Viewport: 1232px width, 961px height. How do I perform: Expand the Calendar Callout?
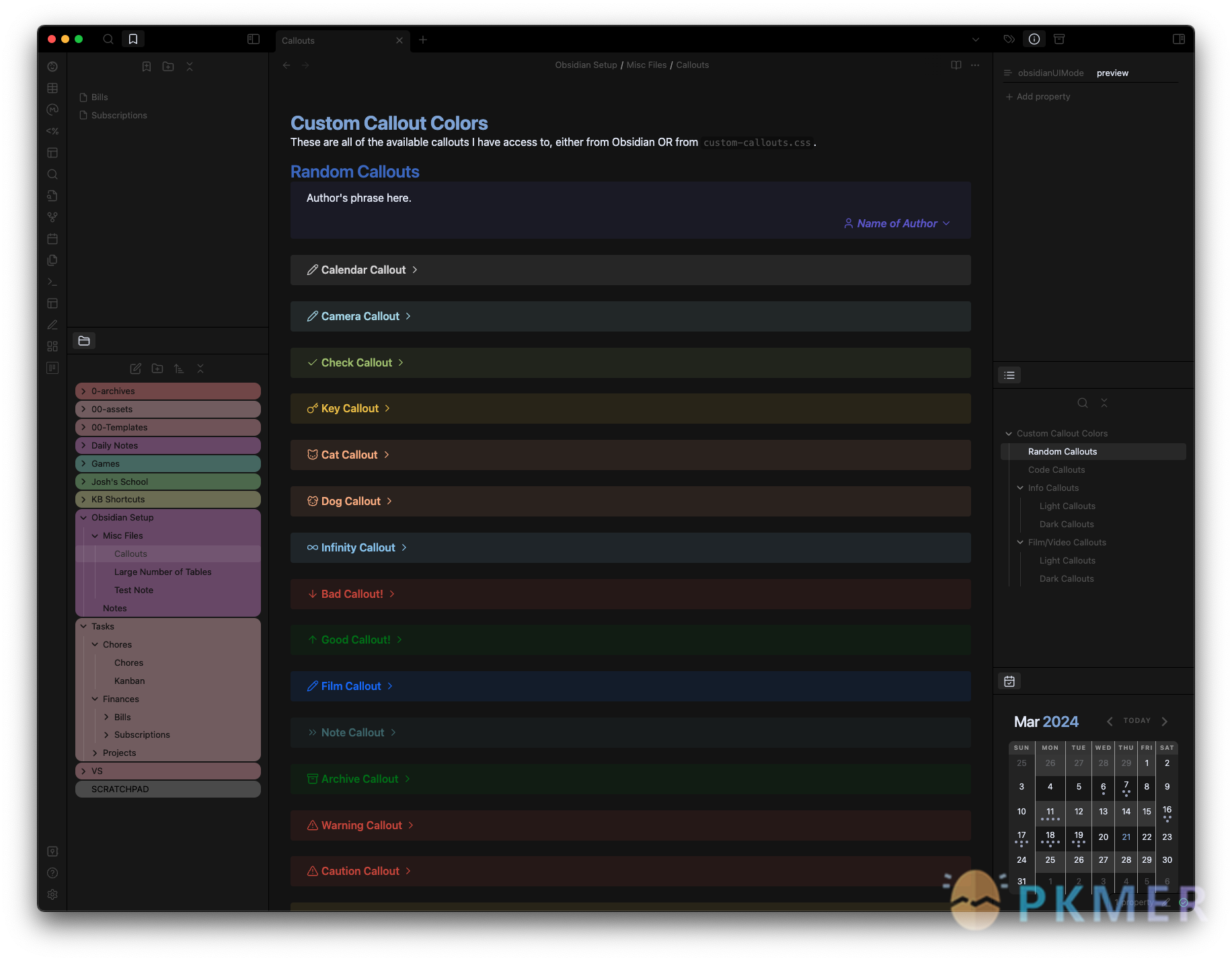(631, 270)
